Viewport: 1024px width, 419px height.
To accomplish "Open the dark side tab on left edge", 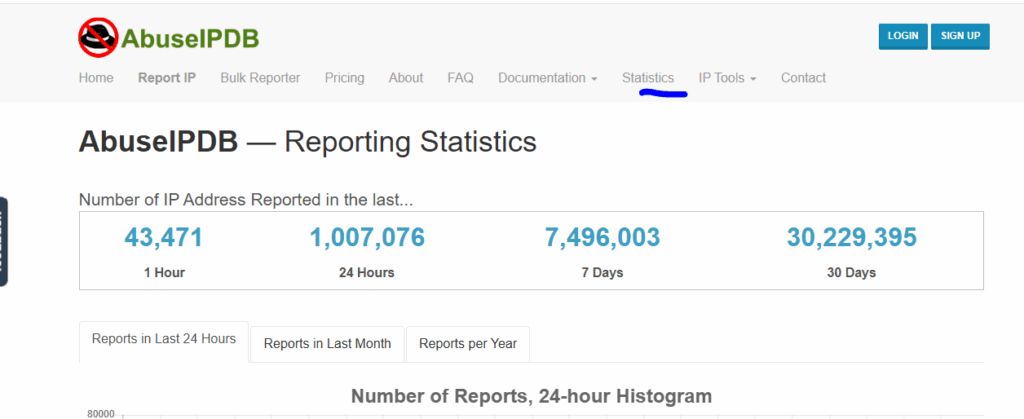I will click(x=3, y=241).
